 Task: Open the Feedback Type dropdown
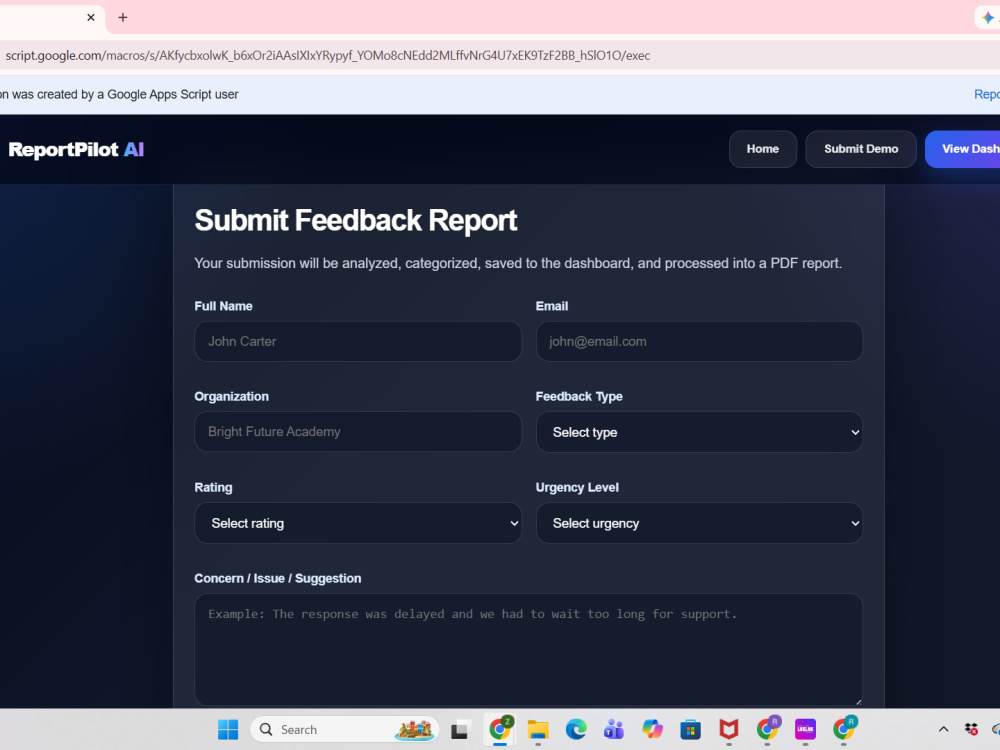[699, 432]
